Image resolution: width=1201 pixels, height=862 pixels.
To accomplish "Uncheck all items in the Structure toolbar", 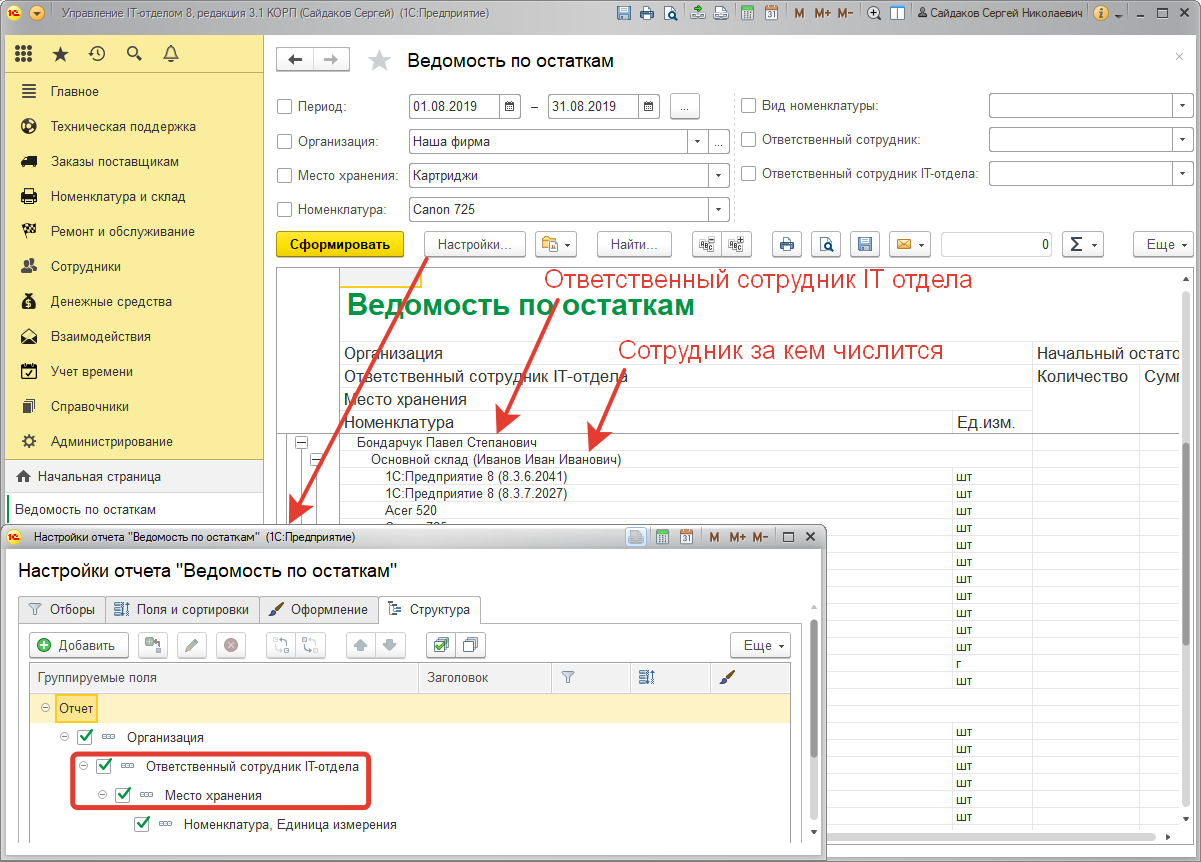I will [471, 645].
